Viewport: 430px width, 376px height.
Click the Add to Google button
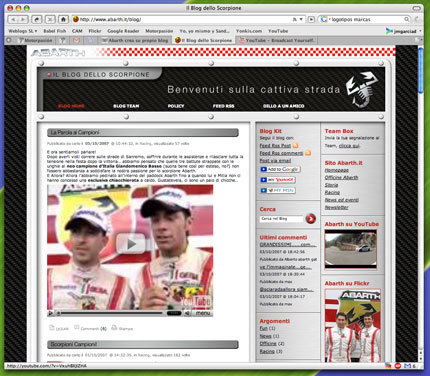[x=280, y=169]
